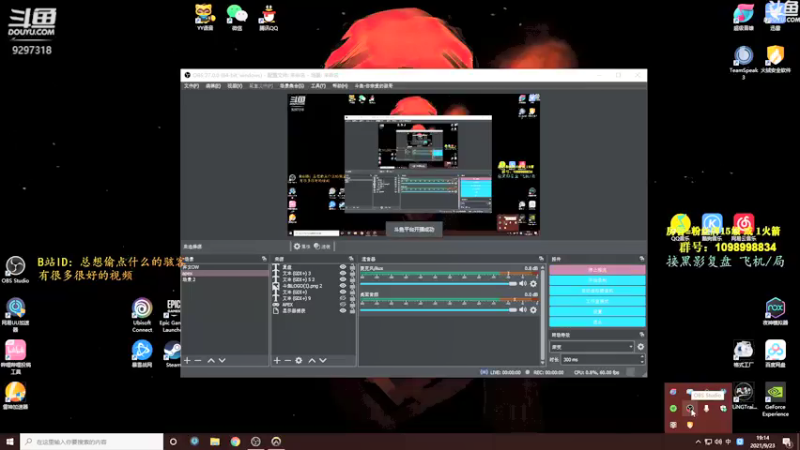Toggle lock on APEX source

click(352, 305)
